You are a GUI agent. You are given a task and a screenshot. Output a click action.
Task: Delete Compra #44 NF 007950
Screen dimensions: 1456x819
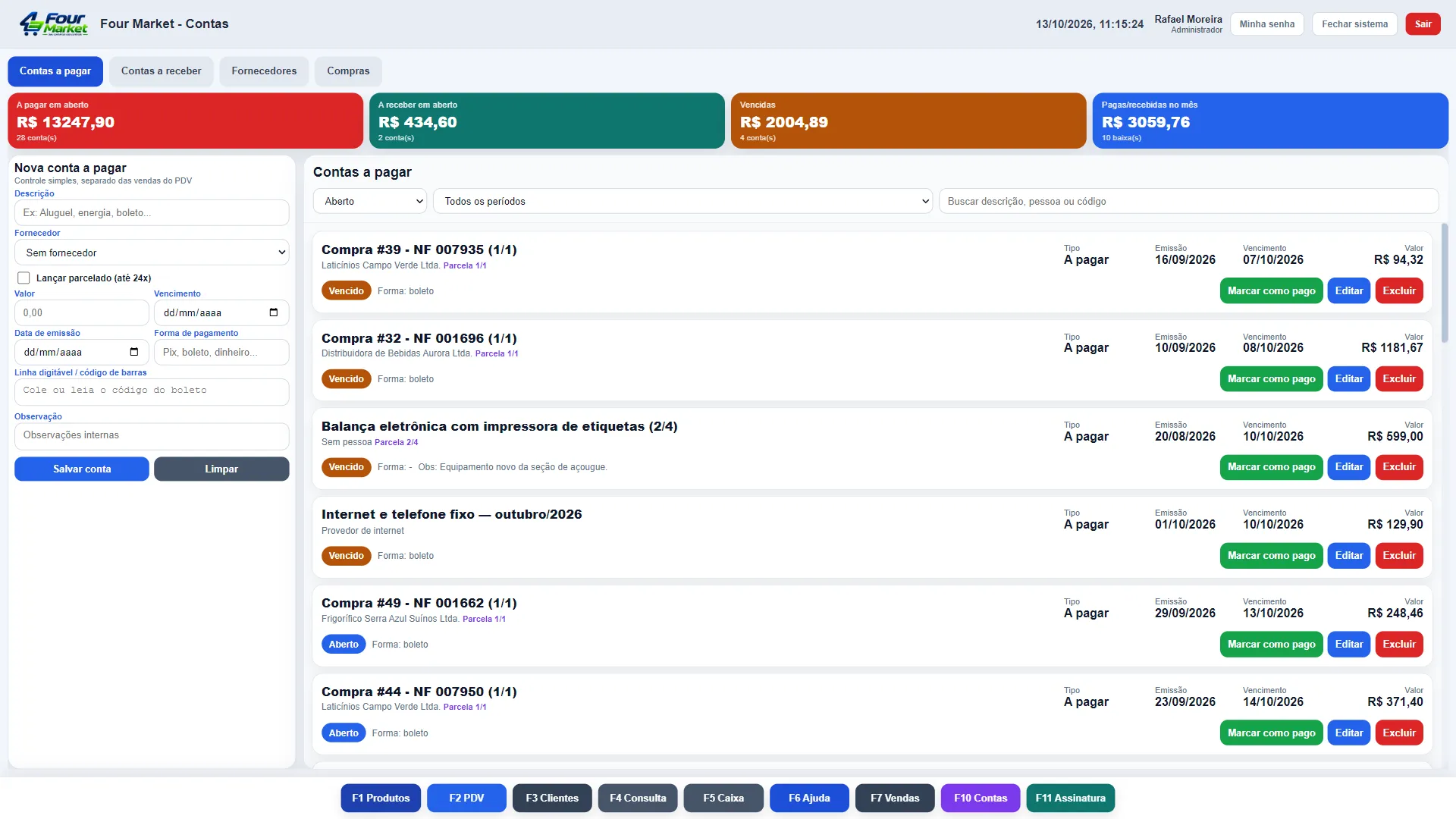click(x=1399, y=733)
